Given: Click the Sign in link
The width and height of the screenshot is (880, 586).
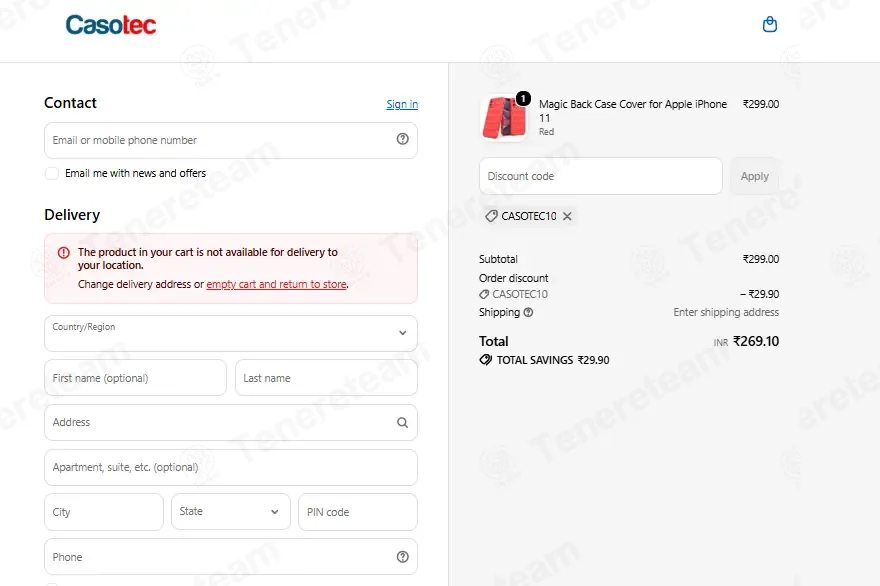Looking at the screenshot, I should tap(402, 104).
